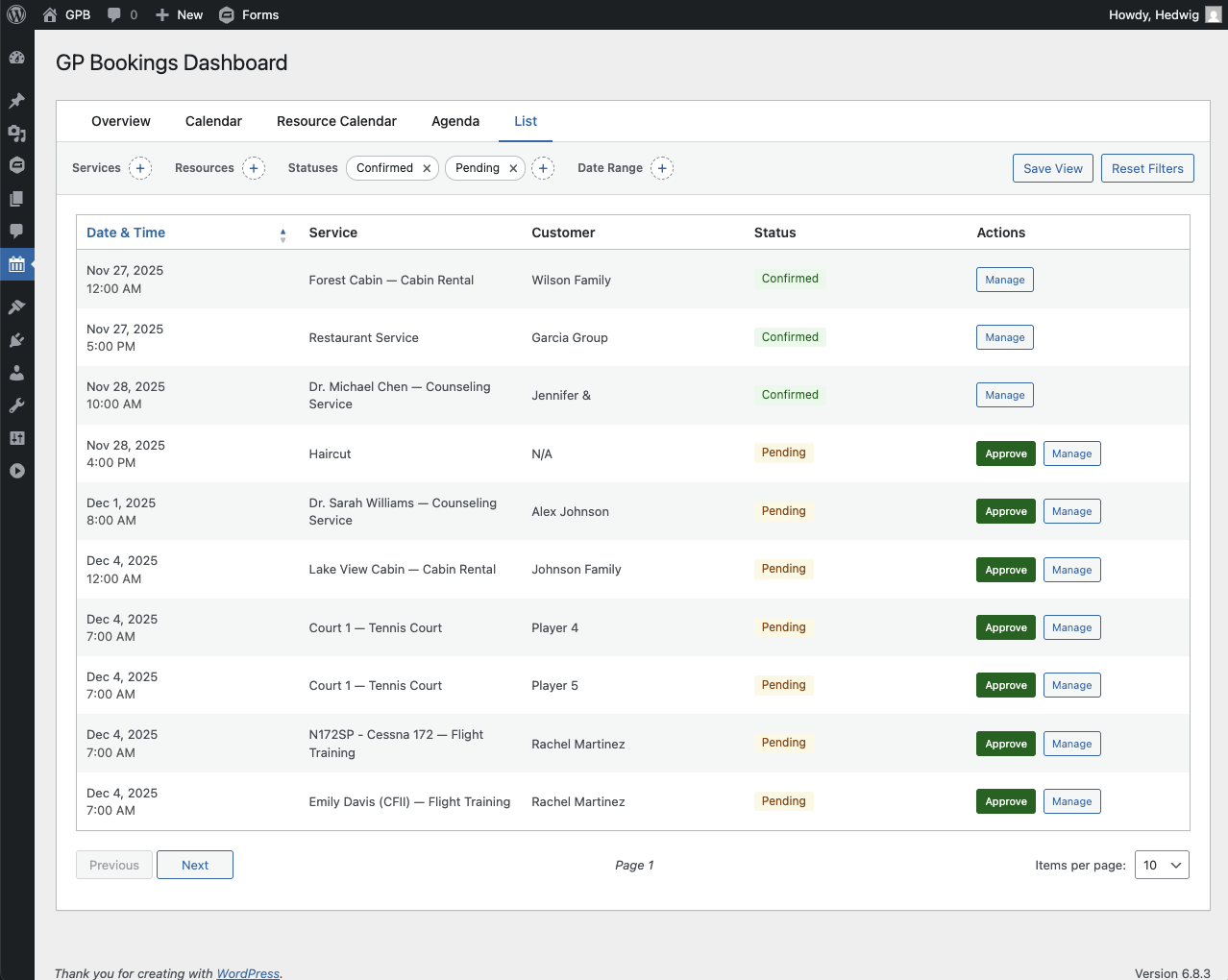Open the Comments speech bubble in sidebar
The image size is (1228, 980).
(x=16, y=231)
